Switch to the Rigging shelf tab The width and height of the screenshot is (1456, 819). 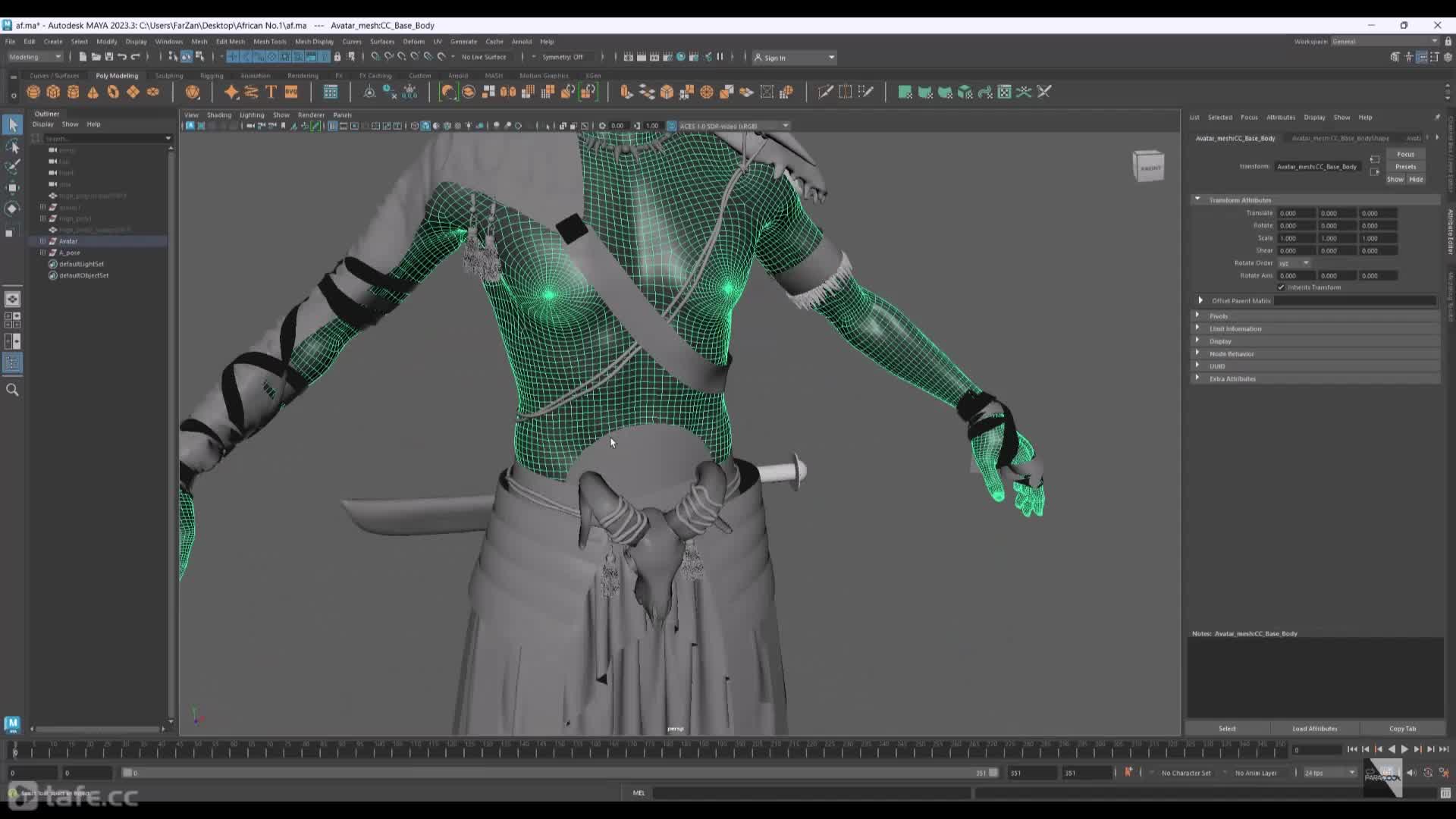(x=212, y=76)
